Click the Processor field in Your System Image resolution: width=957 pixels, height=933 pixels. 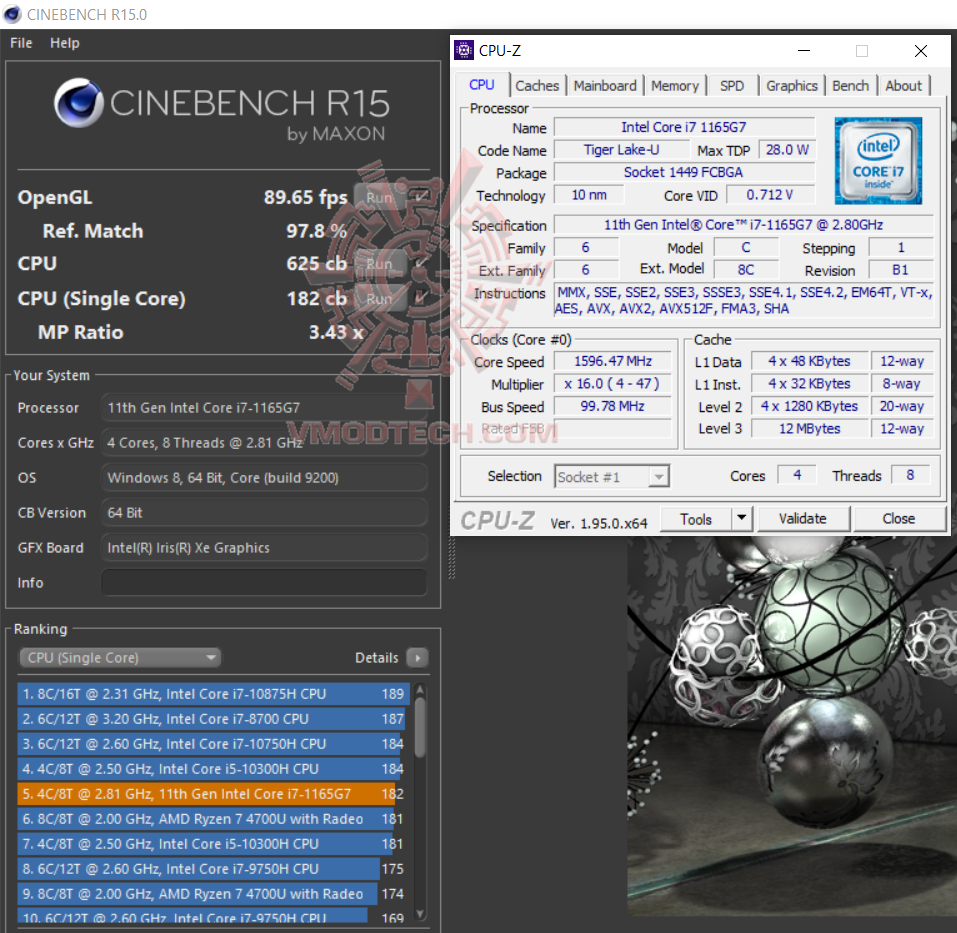264,408
